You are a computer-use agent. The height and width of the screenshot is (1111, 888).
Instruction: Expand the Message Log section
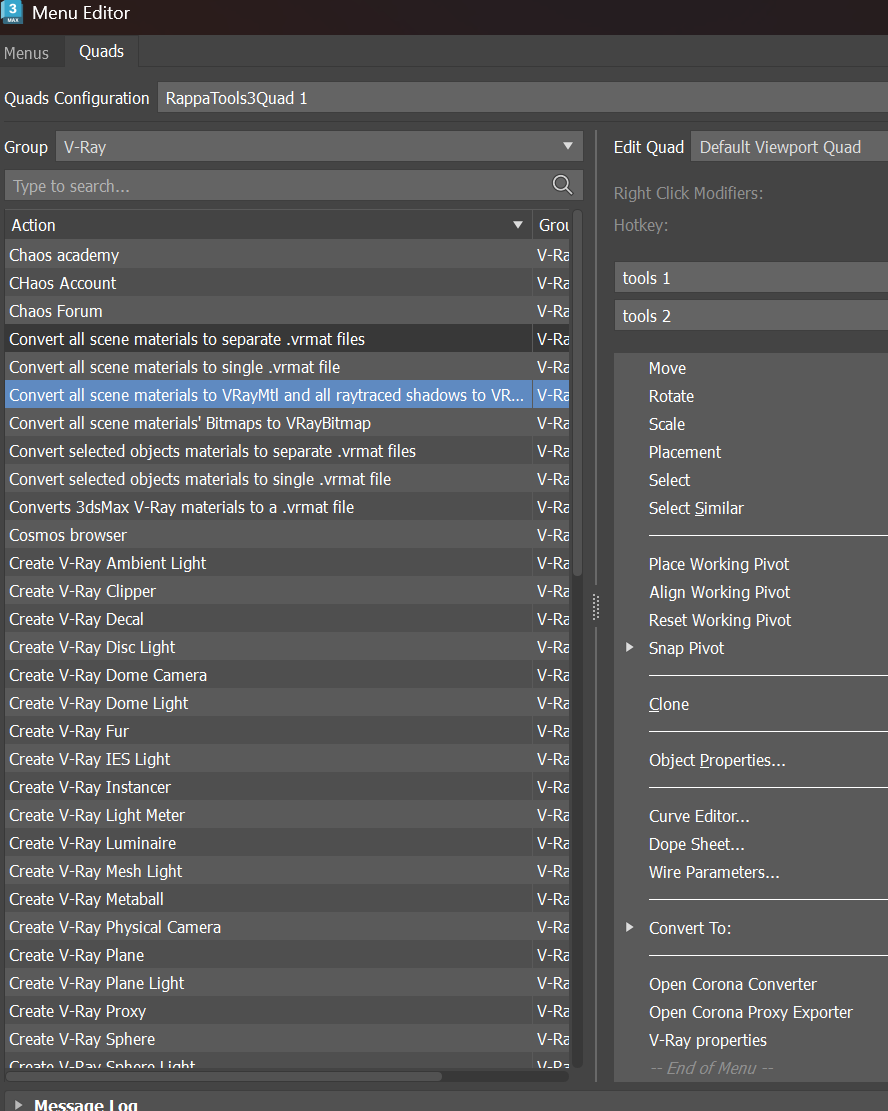pyautogui.click(x=18, y=1104)
